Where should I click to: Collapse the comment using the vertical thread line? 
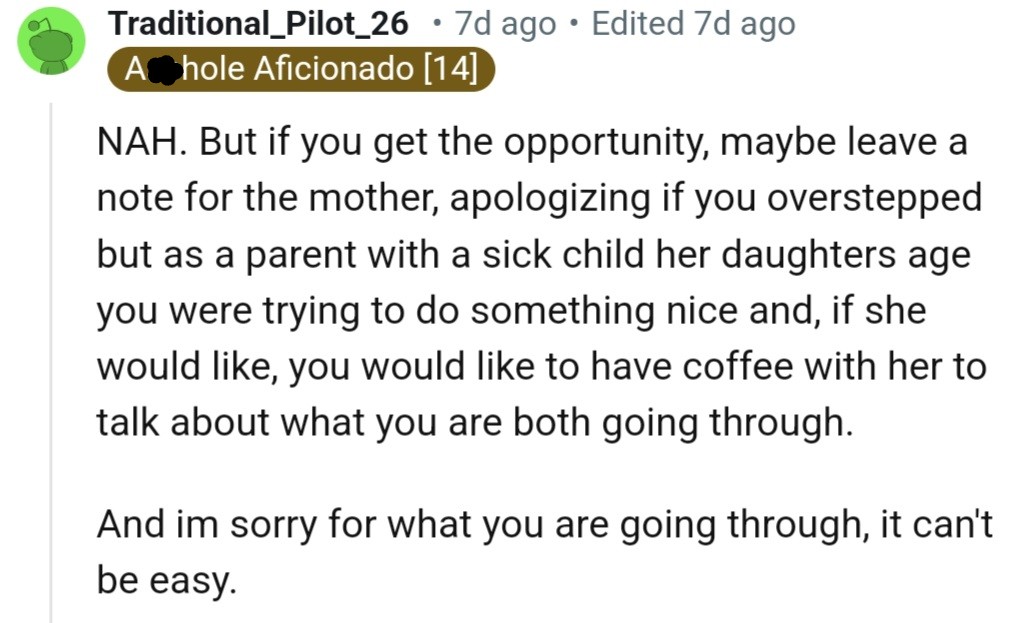(51, 360)
